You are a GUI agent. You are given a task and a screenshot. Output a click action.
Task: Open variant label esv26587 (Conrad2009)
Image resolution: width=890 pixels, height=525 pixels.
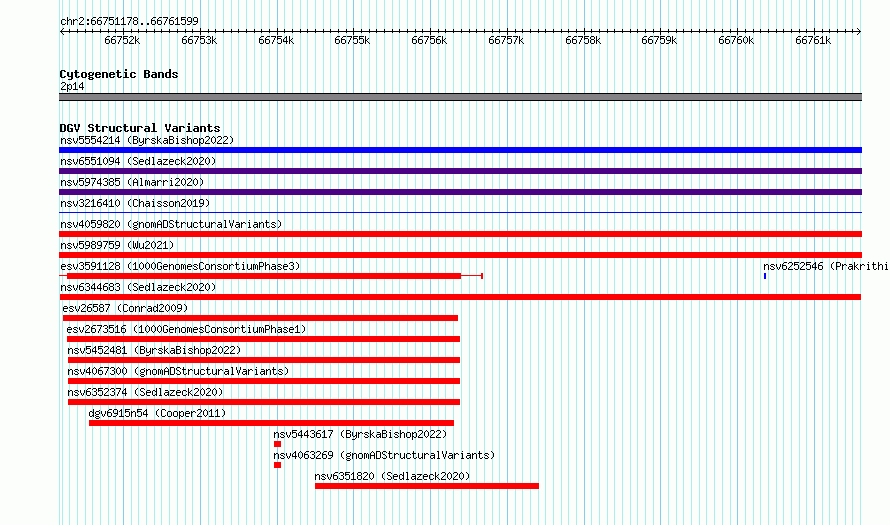click(x=125, y=309)
